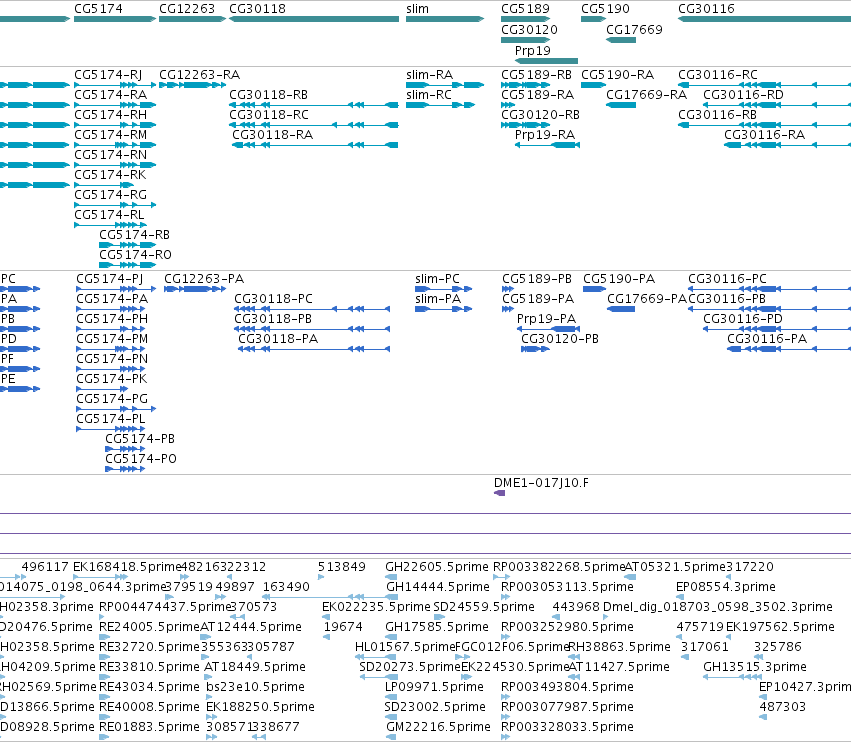The image size is (851, 742).
Task: Select transcript CG5174-RA
Action: [x=111, y=94]
